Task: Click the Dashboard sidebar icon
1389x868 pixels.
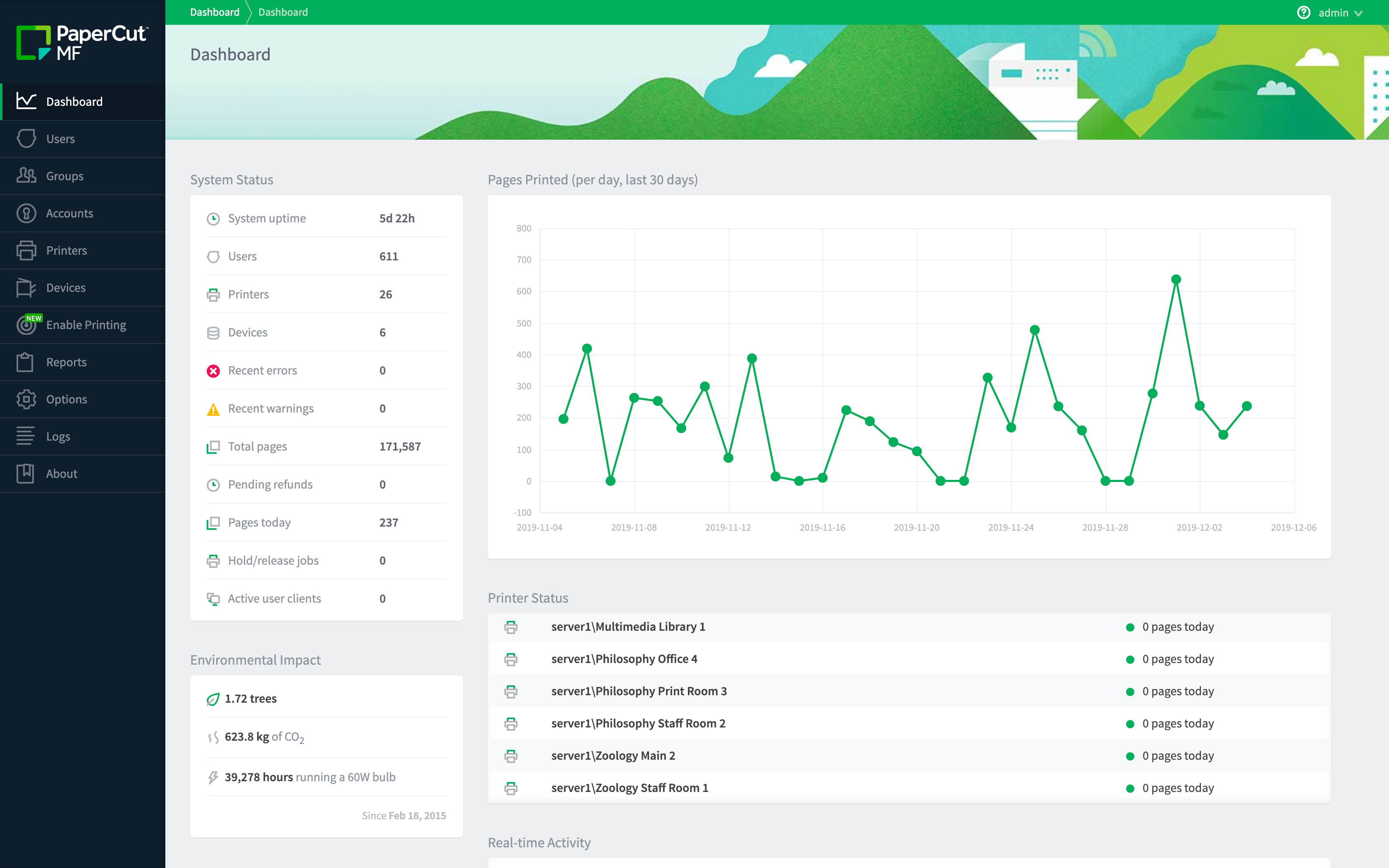Action: [x=26, y=101]
